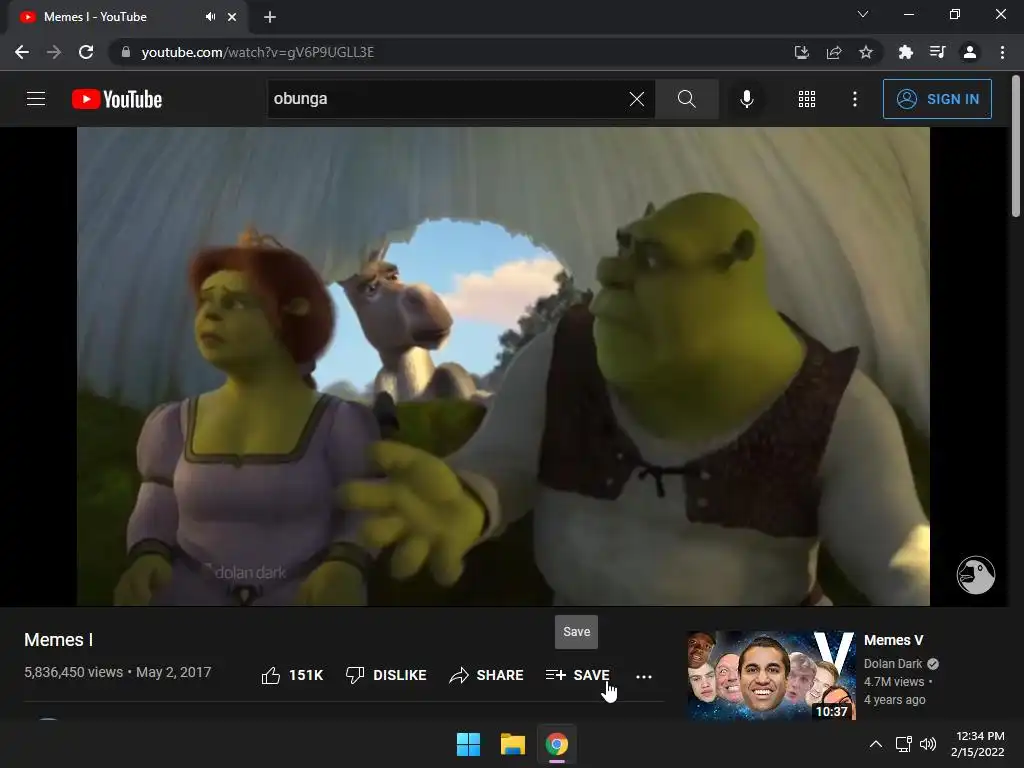Screen dimensions: 1024x768
Task: Open a new tab with plus
Action: [x=270, y=17]
